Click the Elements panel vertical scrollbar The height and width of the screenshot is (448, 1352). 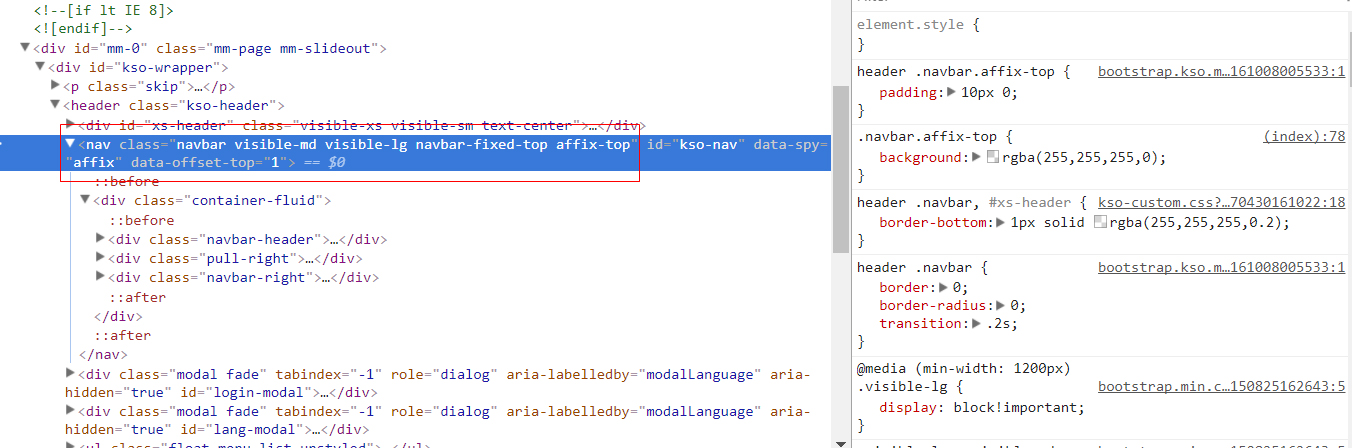click(840, 169)
